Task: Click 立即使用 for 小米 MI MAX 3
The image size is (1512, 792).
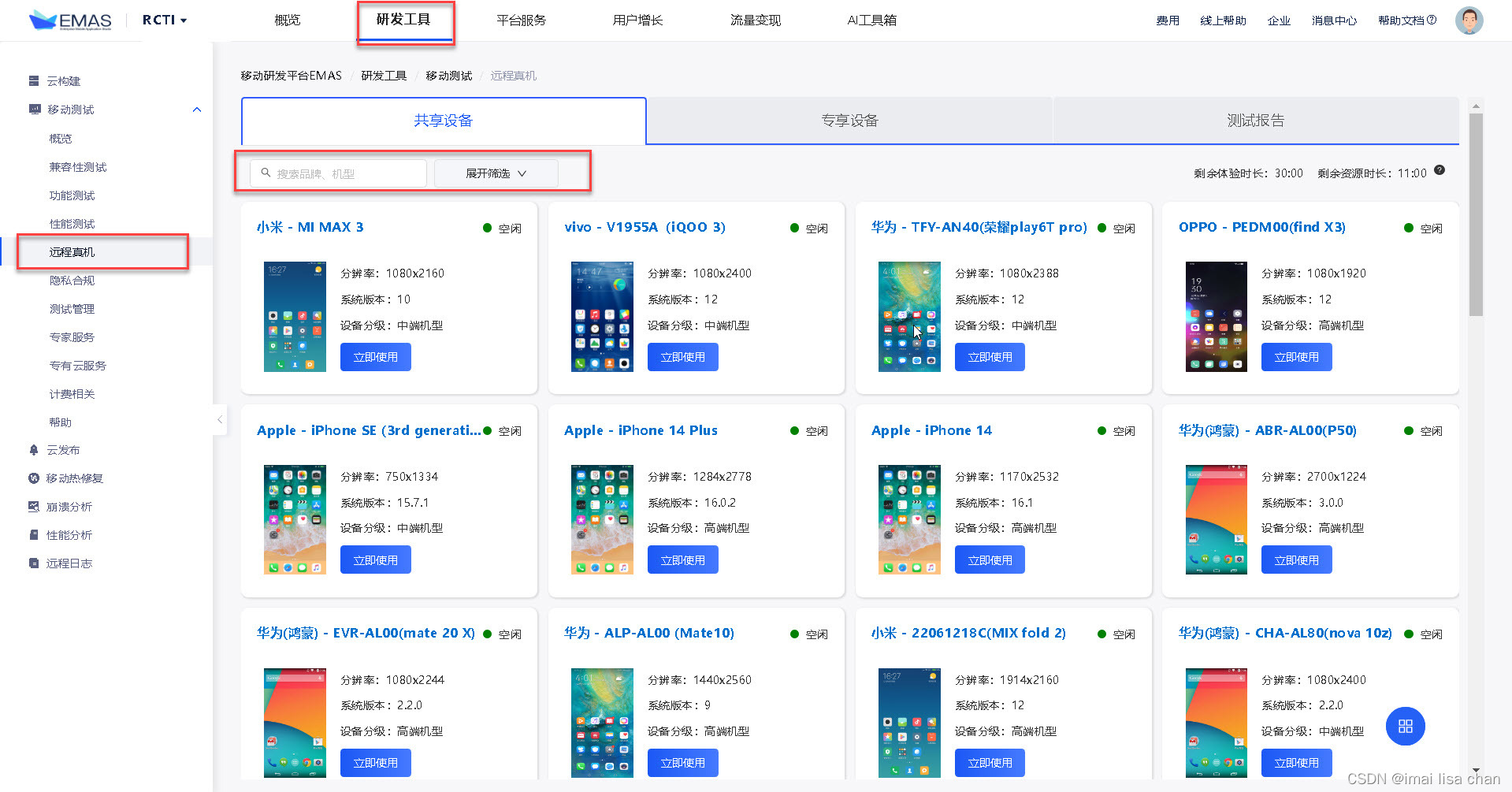Action: [x=376, y=357]
